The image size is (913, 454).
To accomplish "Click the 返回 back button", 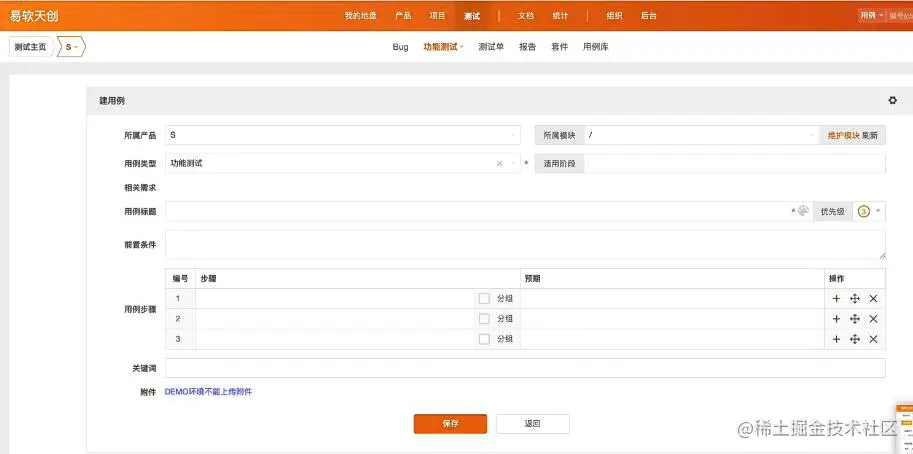I will [533, 424].
